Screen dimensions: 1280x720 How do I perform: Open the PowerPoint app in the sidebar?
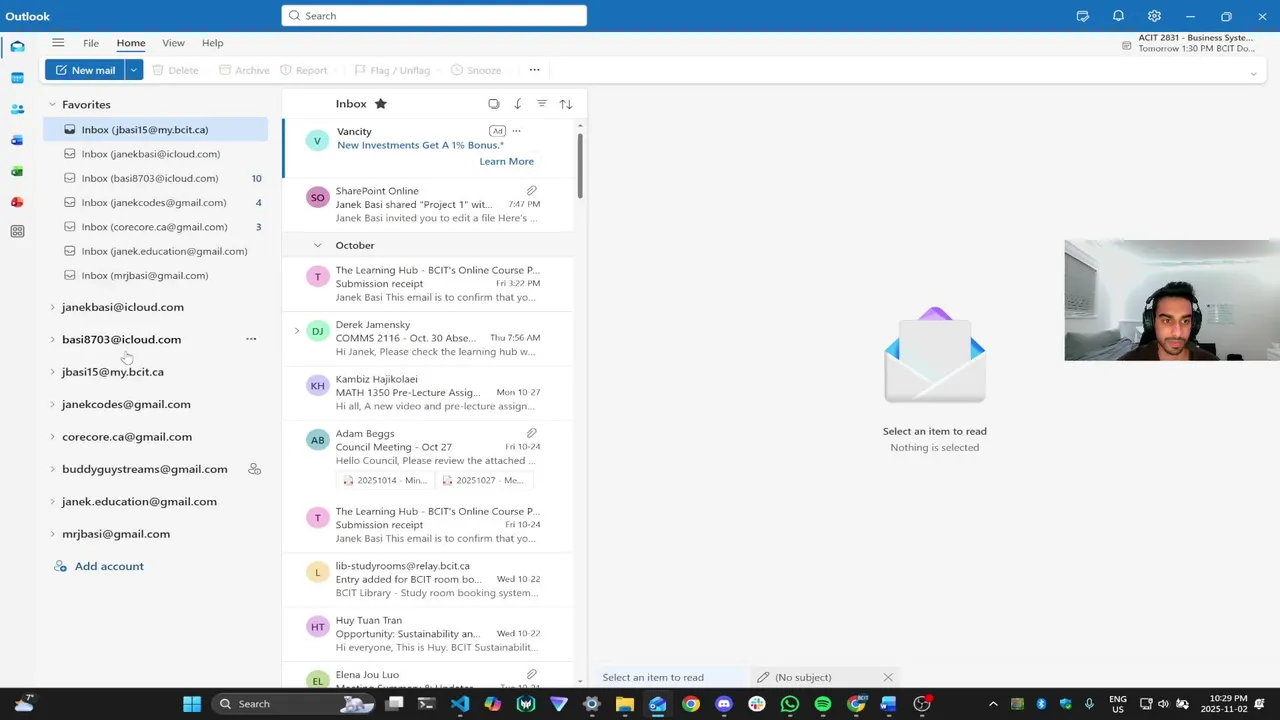[x=17, y=202]
